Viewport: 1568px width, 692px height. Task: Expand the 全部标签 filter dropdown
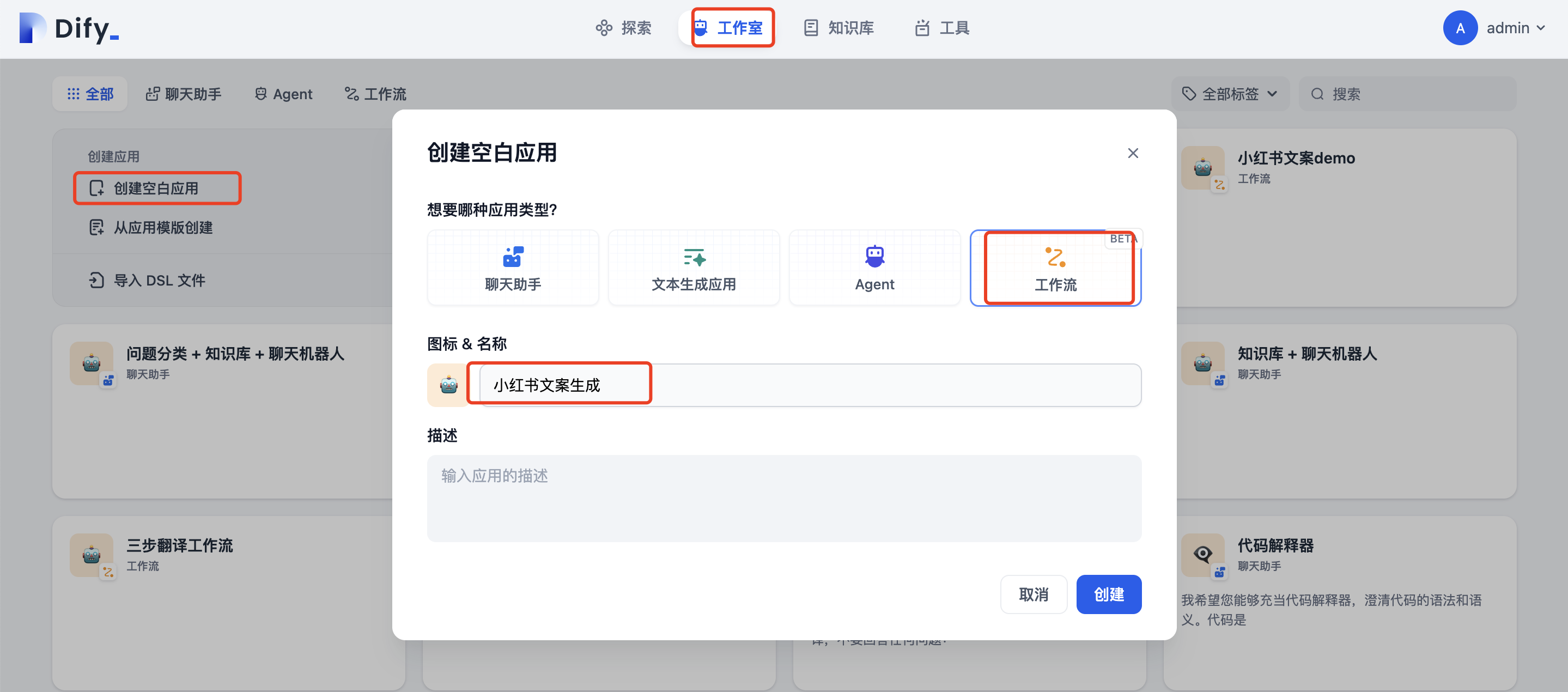click(x=1230, y=94)
